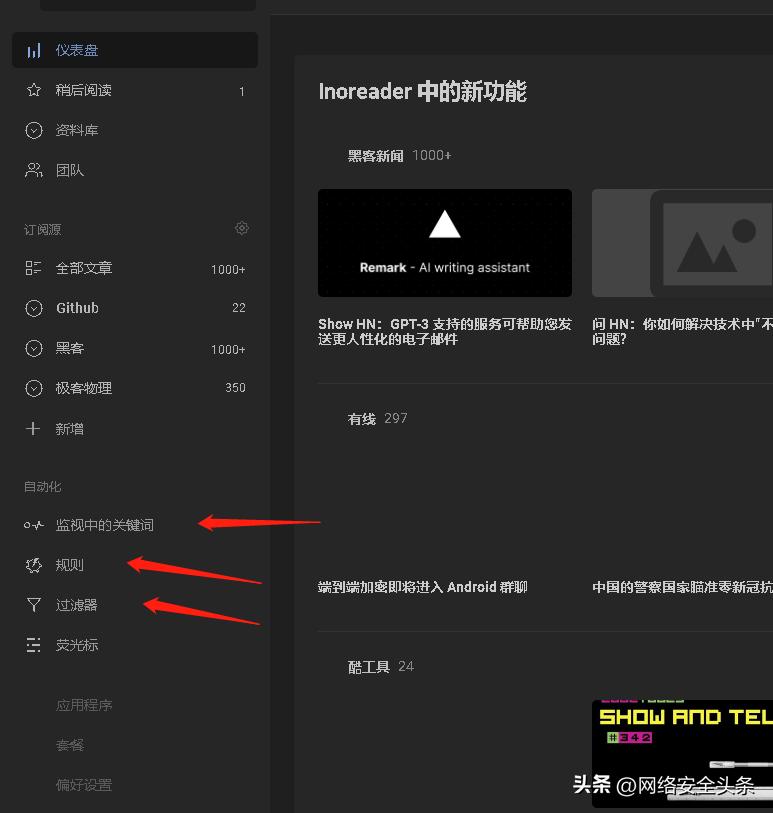Image resolution: width=773 pixels, height=813 pixels.
Task: Click the star icon beside 稍后阅读
Action: [x=34, y=90]
